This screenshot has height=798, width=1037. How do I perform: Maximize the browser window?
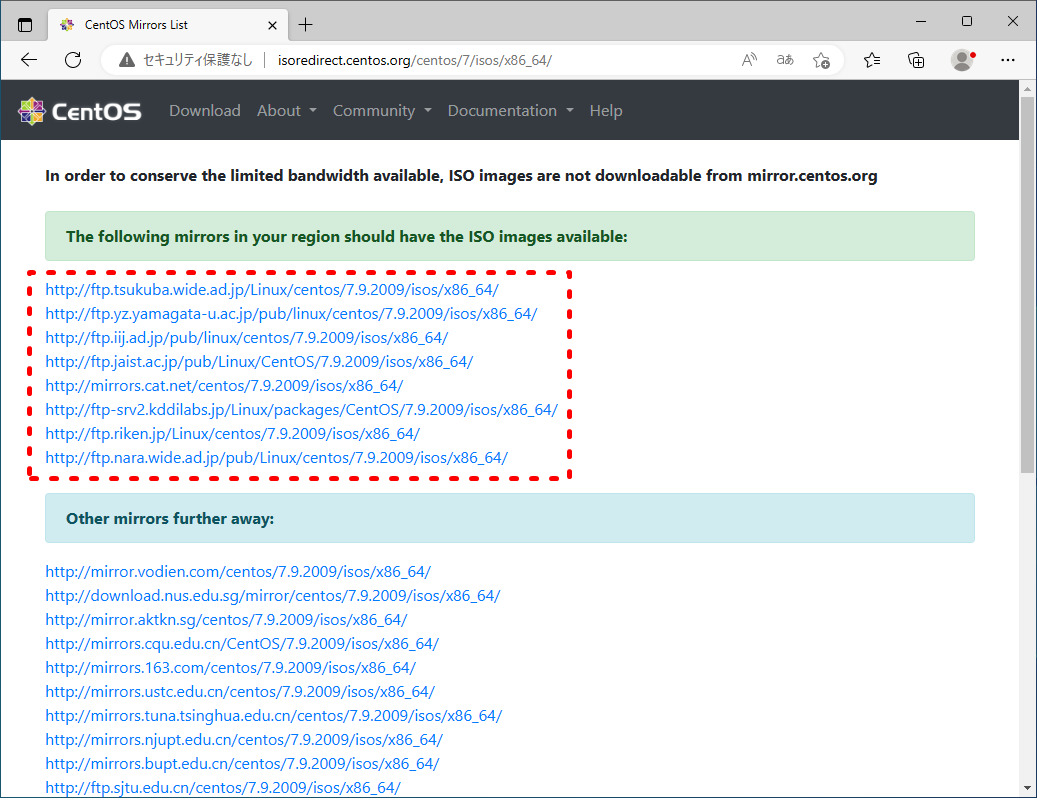[x=967, y=22]
